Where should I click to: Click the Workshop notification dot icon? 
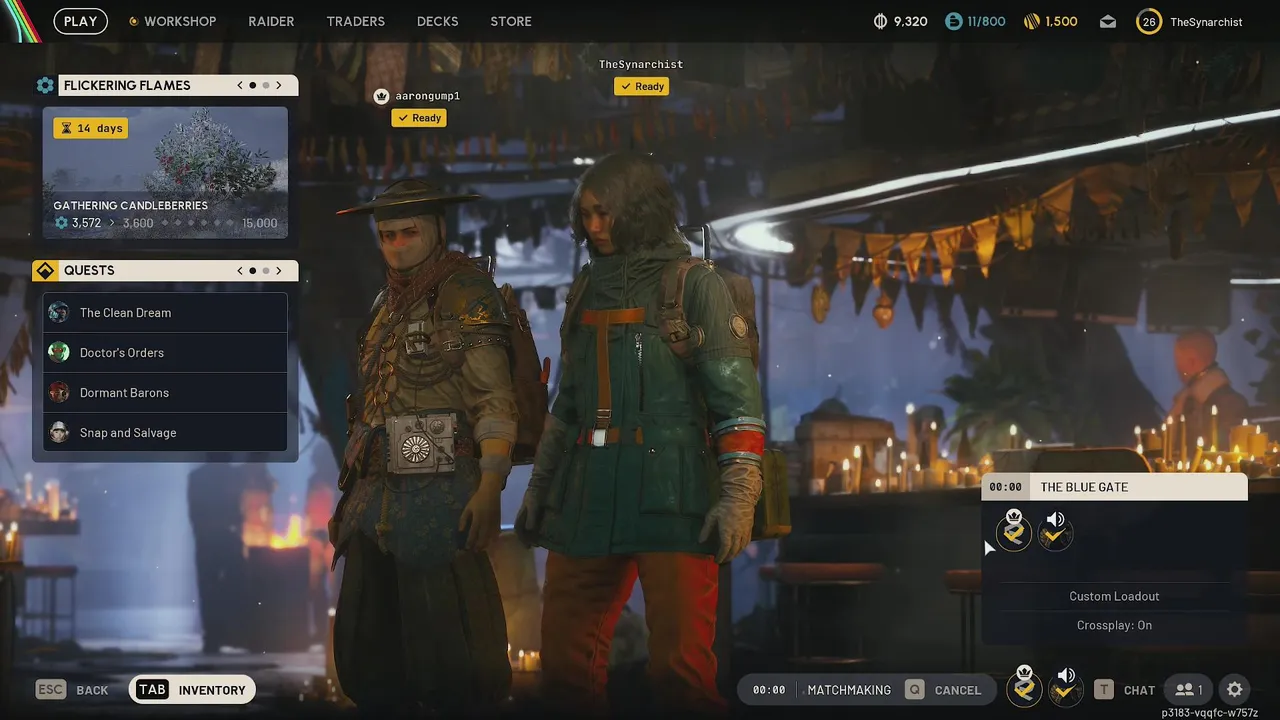[x=133, y=21]
